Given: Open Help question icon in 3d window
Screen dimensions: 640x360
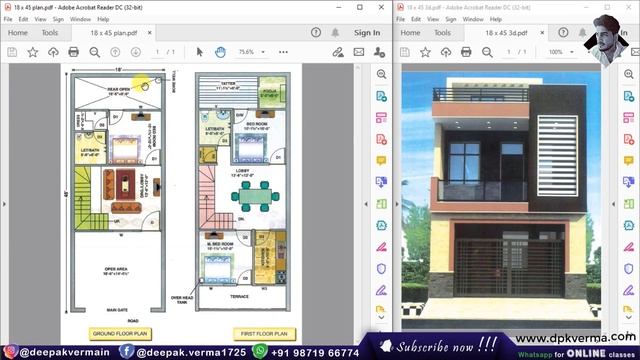Looking at the screenshot, I should [x=563, y=33].
